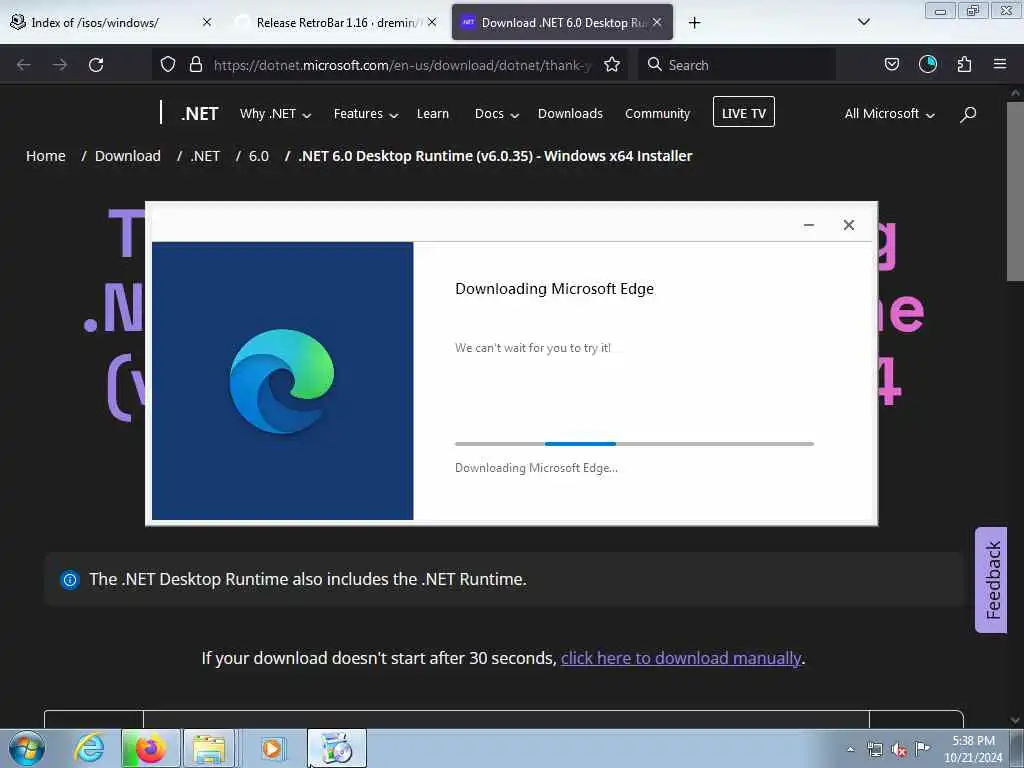Click the address bar URL field

pyautogui.click(x=402, y=65)
